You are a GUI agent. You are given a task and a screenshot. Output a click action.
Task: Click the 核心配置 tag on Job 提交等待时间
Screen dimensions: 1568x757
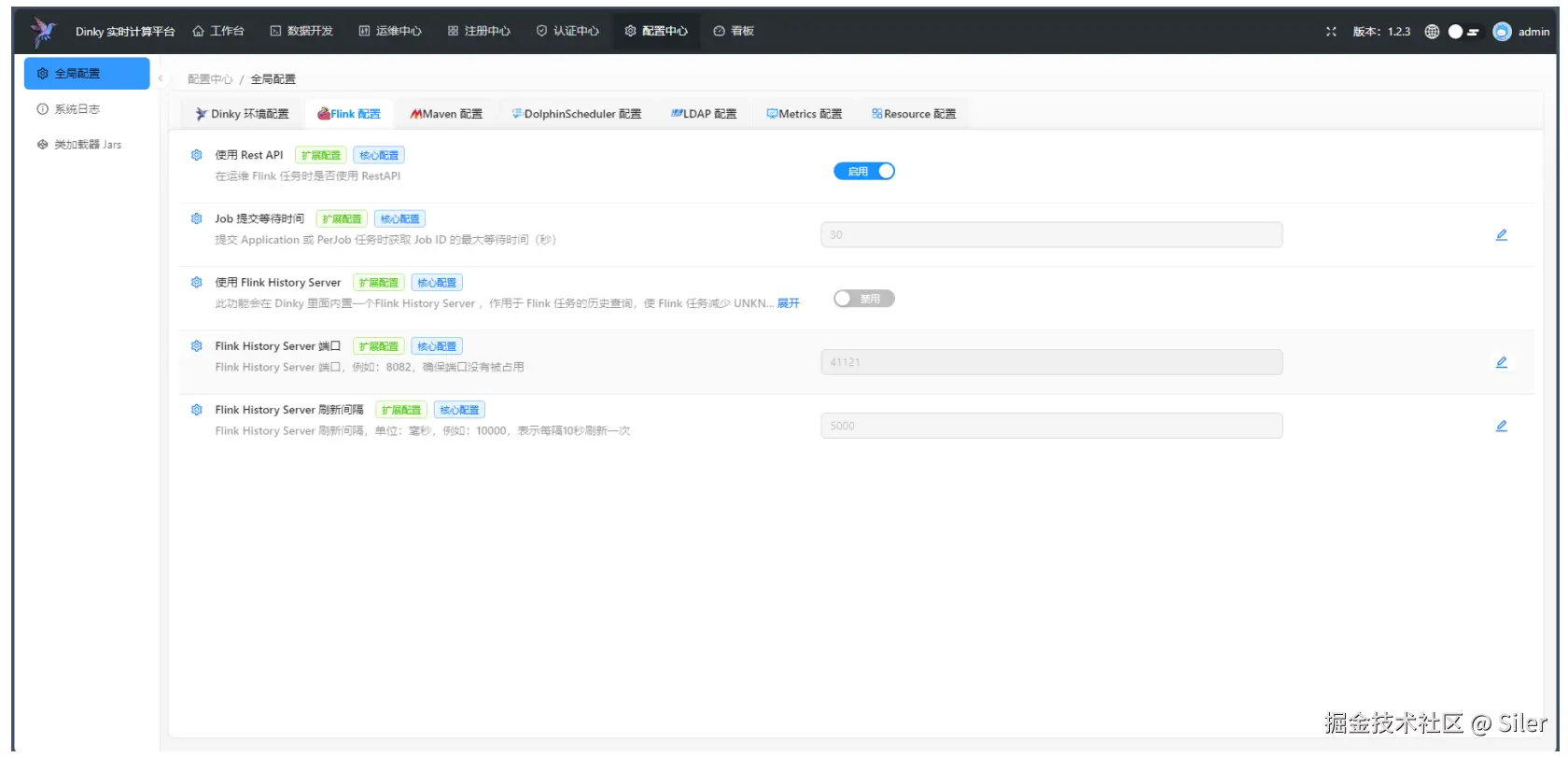pyautogui.click(x=400, y=218)
